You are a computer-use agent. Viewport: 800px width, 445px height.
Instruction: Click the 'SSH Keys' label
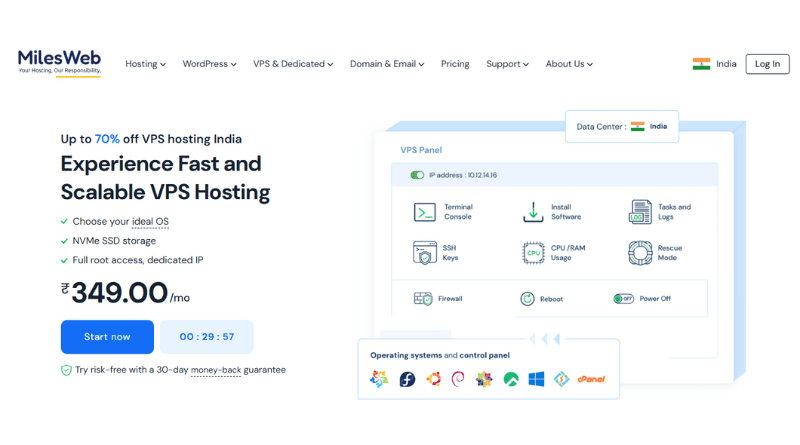coord(450,253)
